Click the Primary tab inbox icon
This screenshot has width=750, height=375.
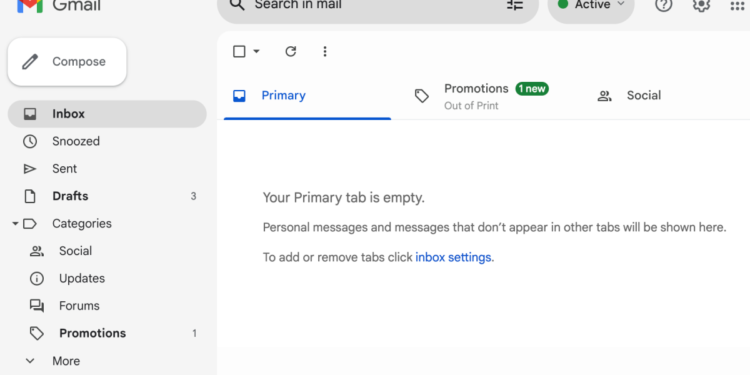(239, 96)
